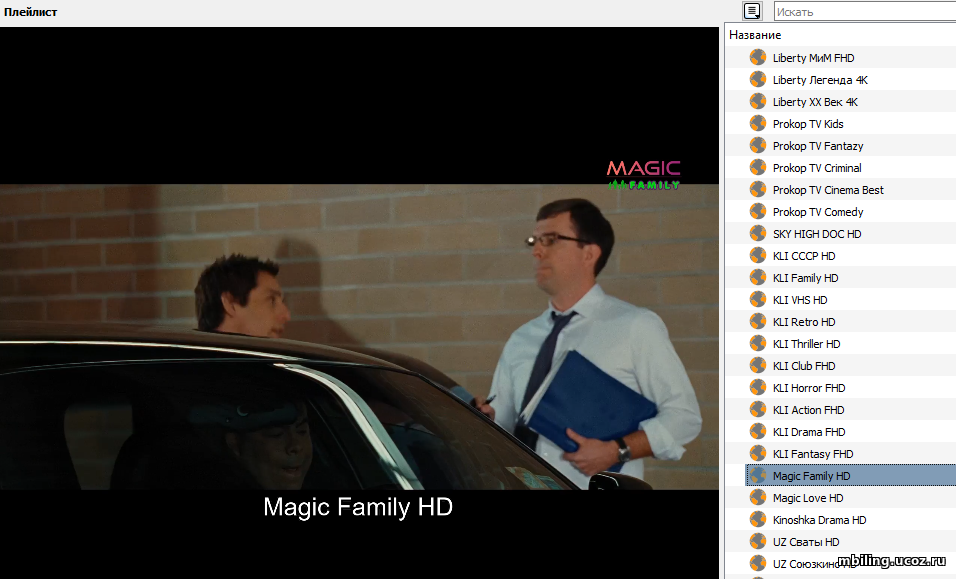Select the Liberty XX Век 4K channel name
This screenshot has width=956, height=579.
click(x=815, y=102)
